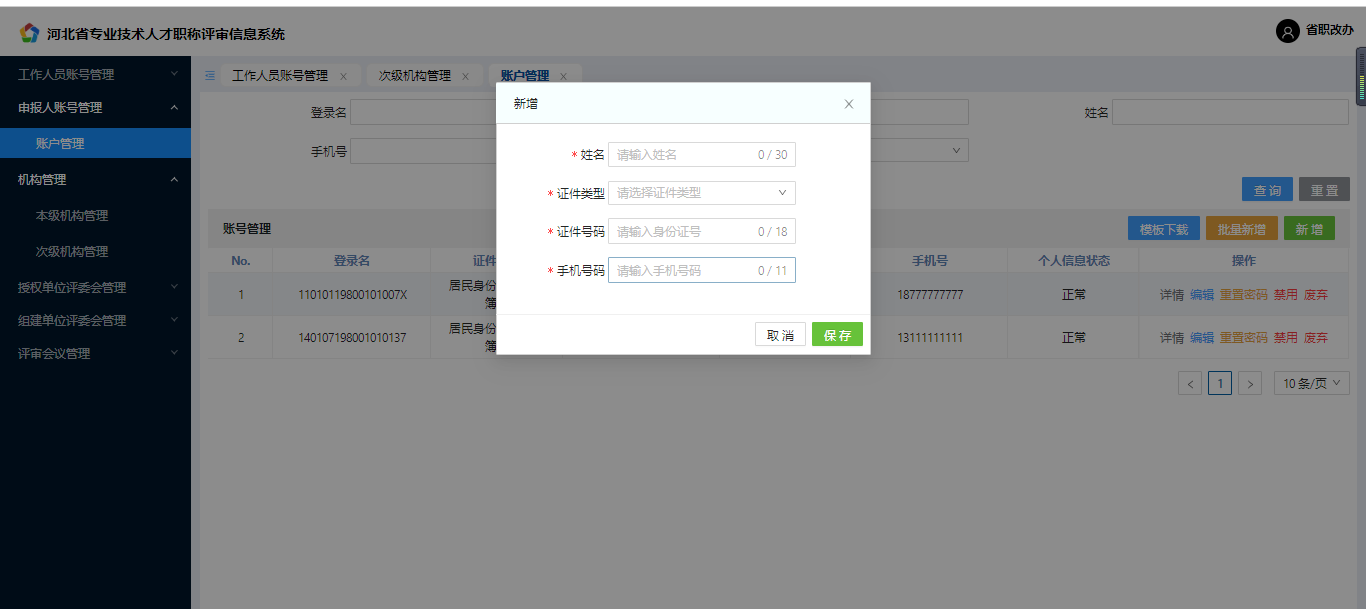Click the previous page arrow in pagination
This screenshot has width=1366, height=609.
tap(1189, 383)
